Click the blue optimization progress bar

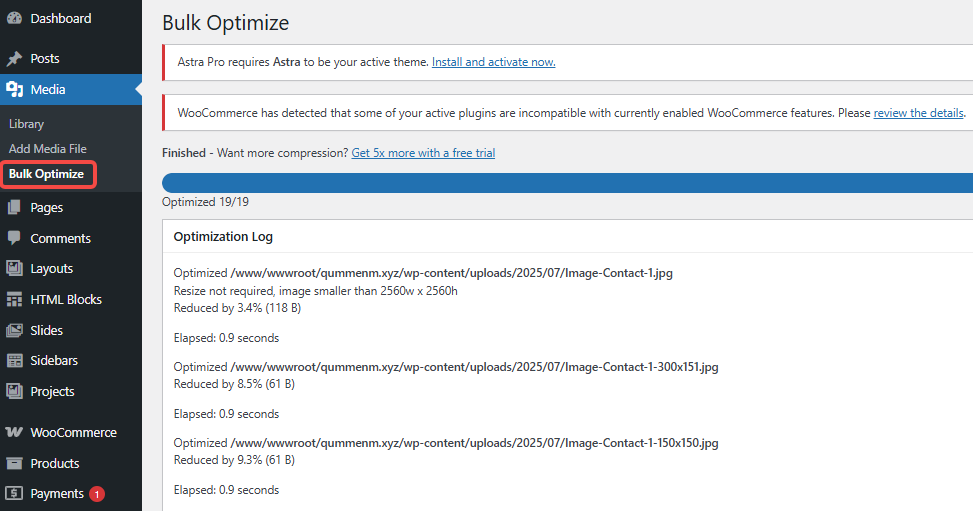566,183
